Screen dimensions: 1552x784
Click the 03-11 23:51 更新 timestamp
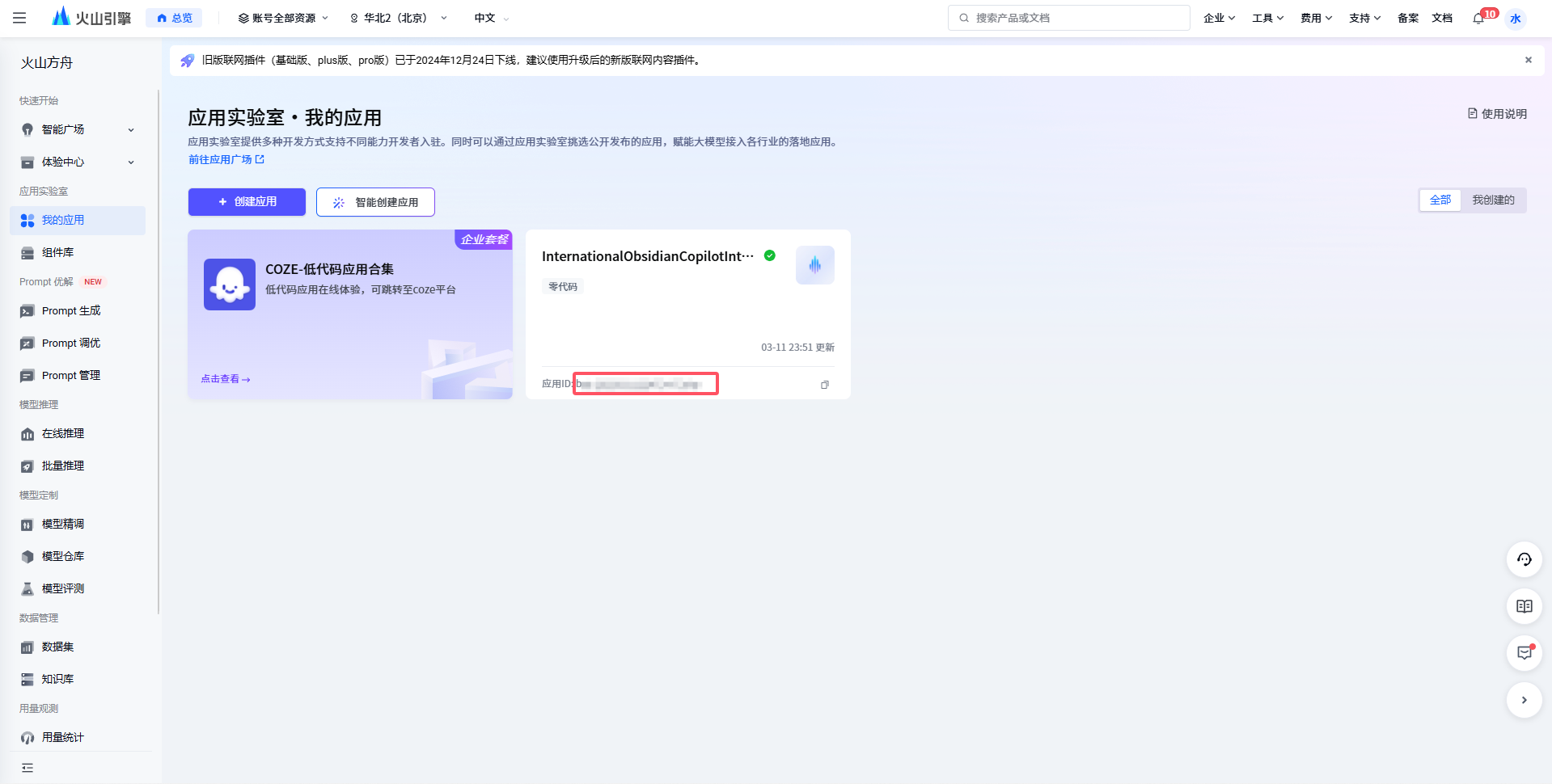pyautogui.click(x=797, y=348)
